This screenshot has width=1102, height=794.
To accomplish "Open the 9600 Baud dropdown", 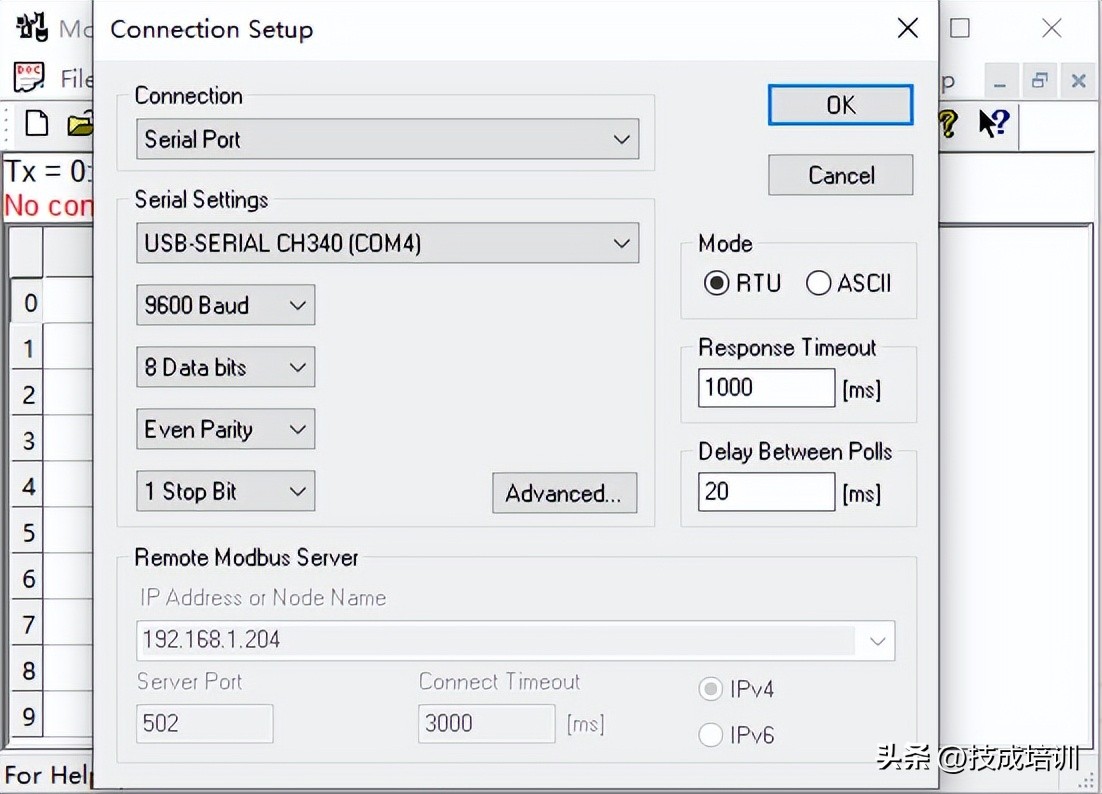I will pyautogui.click(x=225, y=305).
